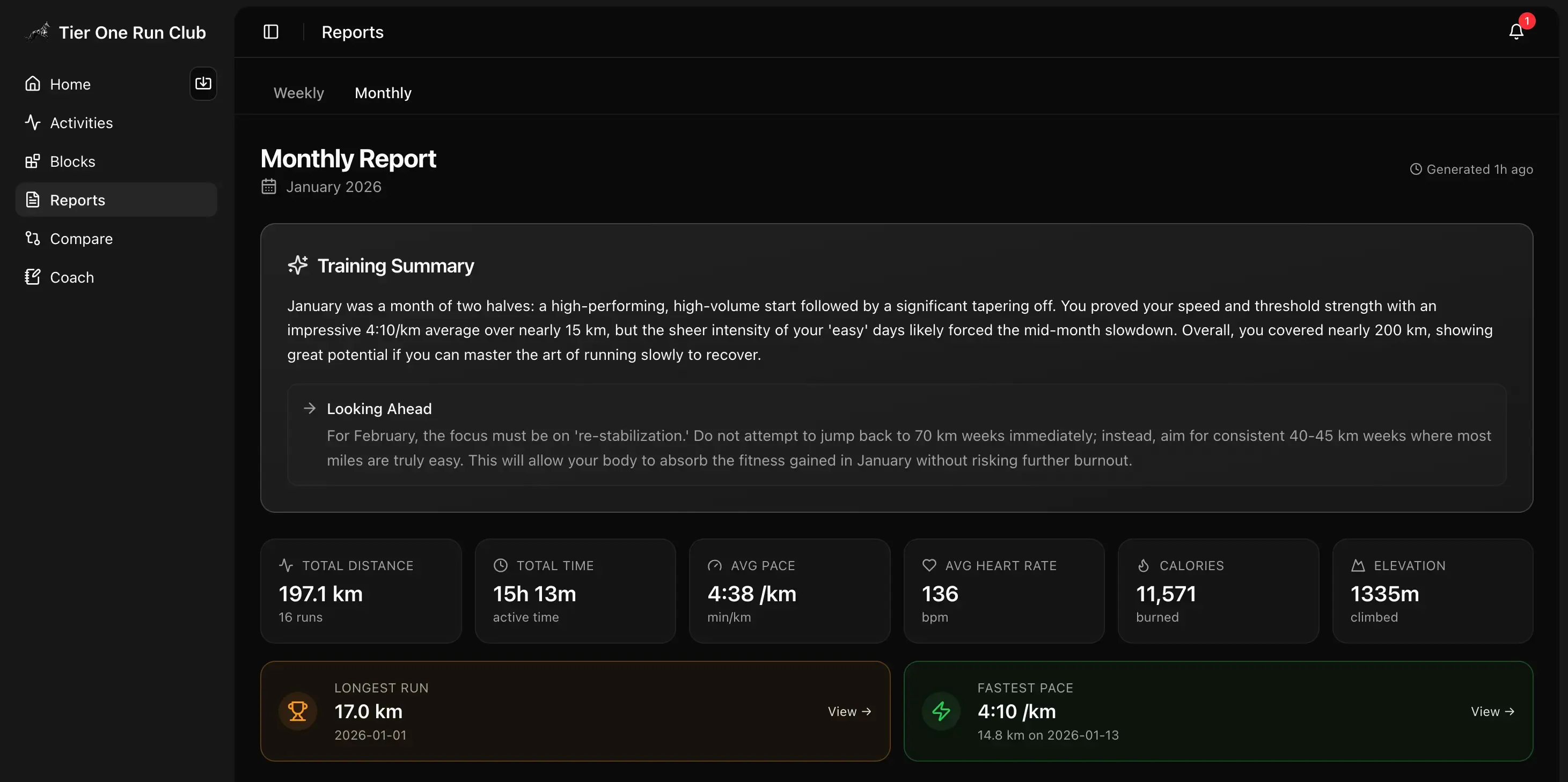Select the Coach icon
Screen dimensions: 1568x782
(x=33, y=277)
